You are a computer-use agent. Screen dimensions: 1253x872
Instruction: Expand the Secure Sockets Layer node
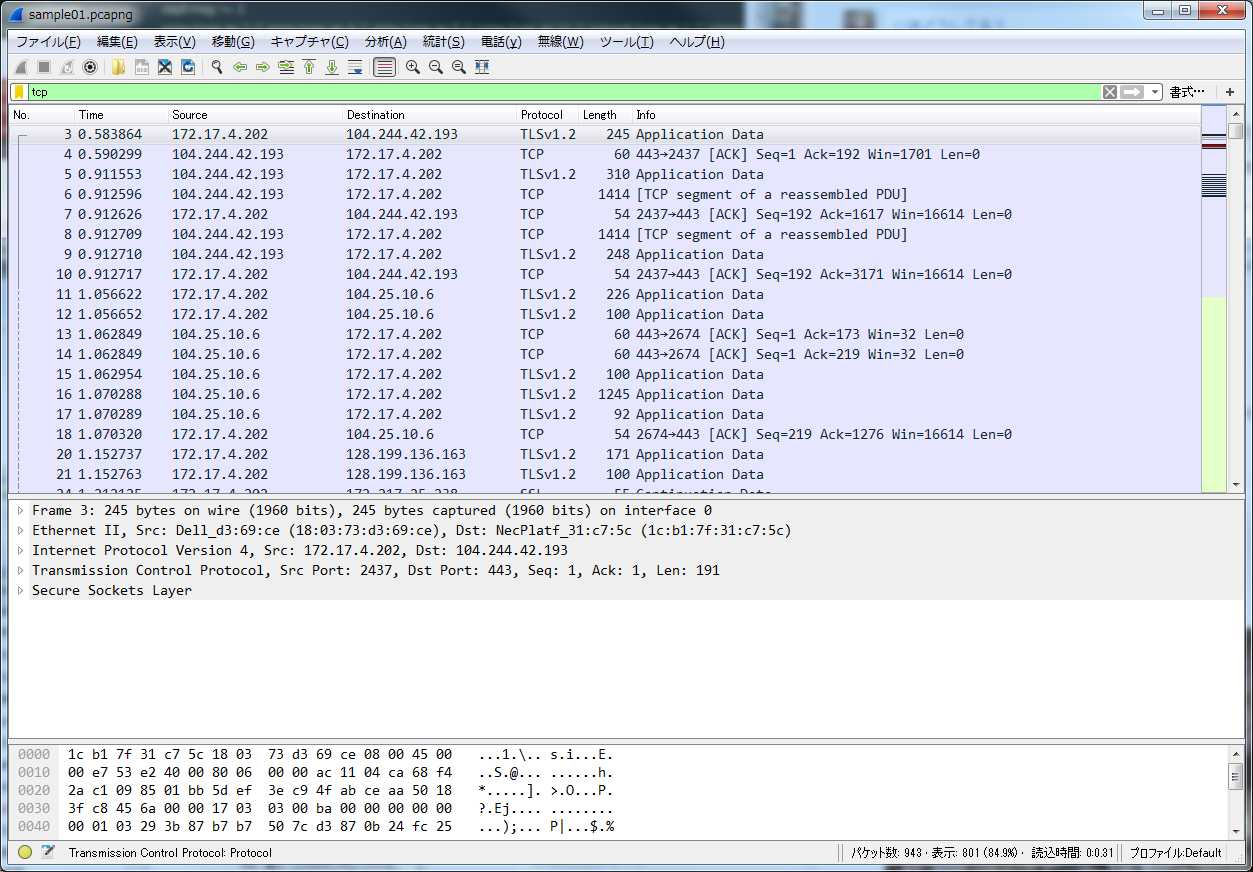(x=20, y=590)
